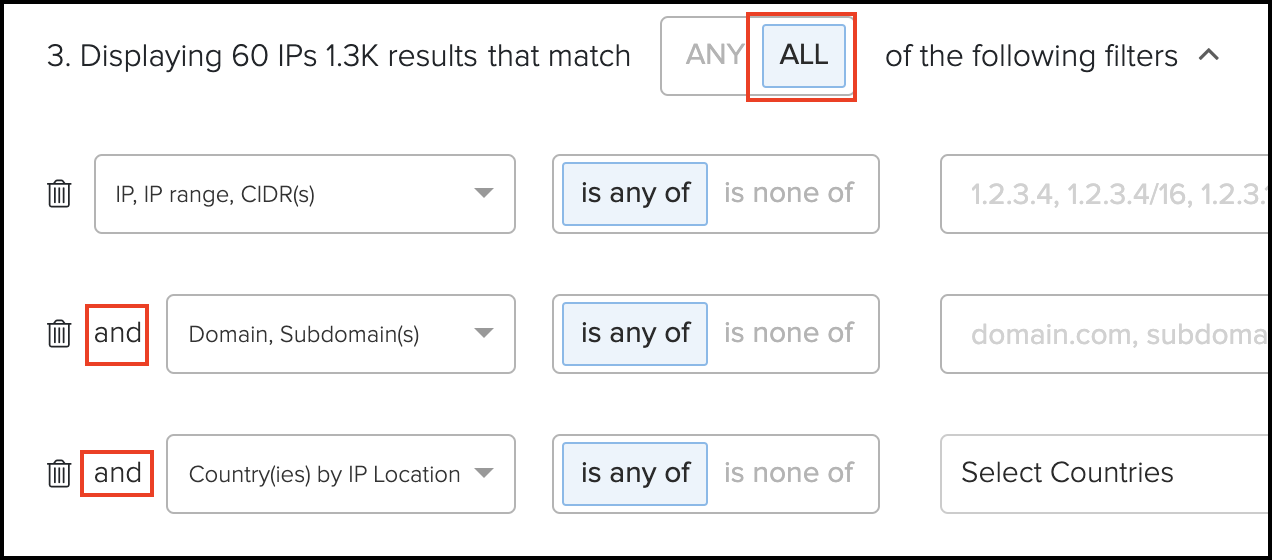
Task: Click 'and' operator before Domain filter
Action: pos(117,333)
